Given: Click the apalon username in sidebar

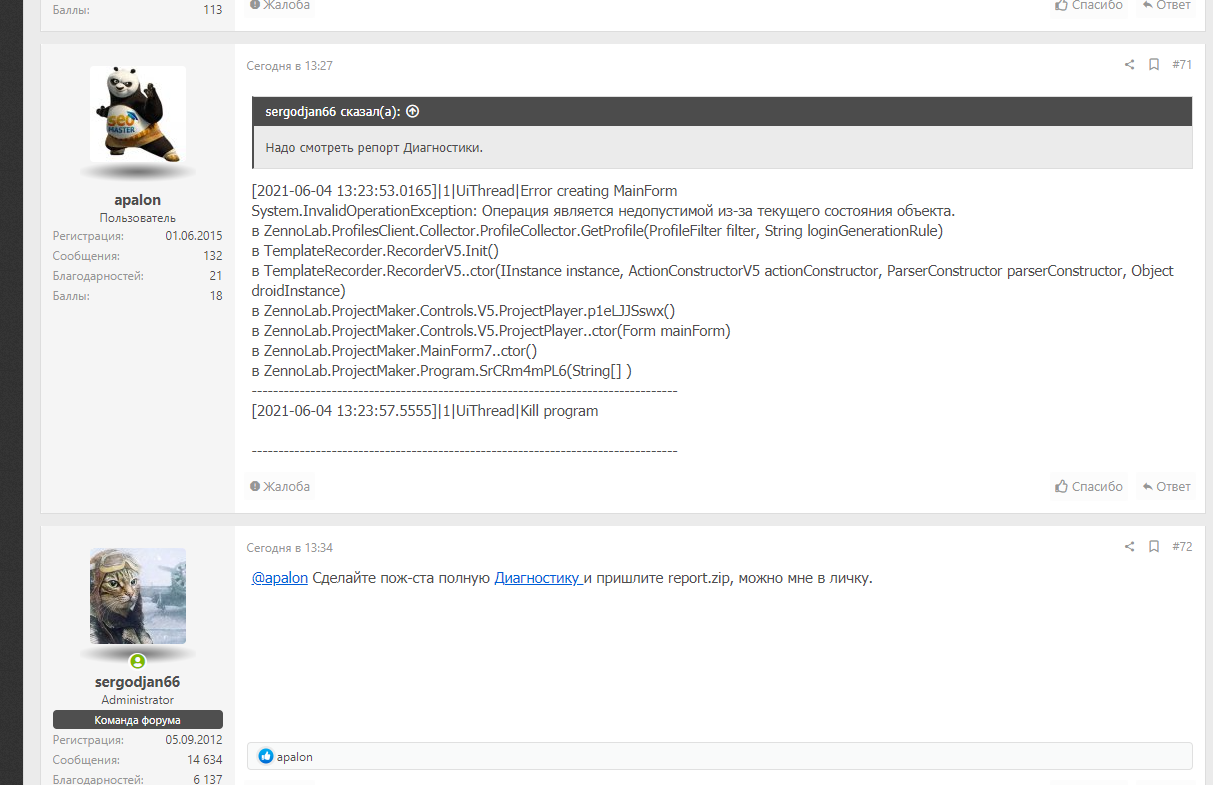Looking at the screenshot, I should [x=138, y=199].
